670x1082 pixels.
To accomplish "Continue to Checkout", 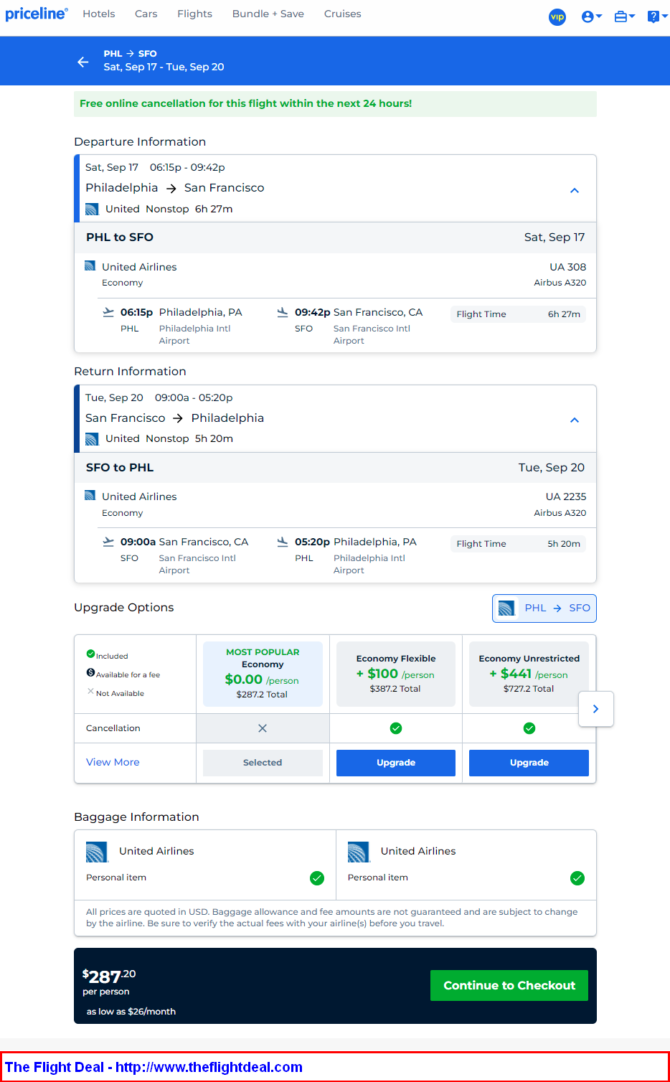I will (509, 985).
